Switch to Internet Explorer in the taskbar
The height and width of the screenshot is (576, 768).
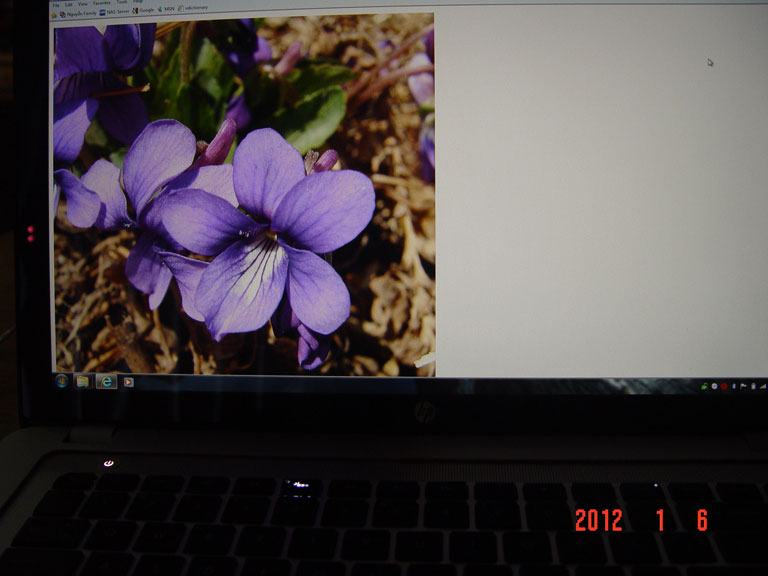tap(106, 381)
